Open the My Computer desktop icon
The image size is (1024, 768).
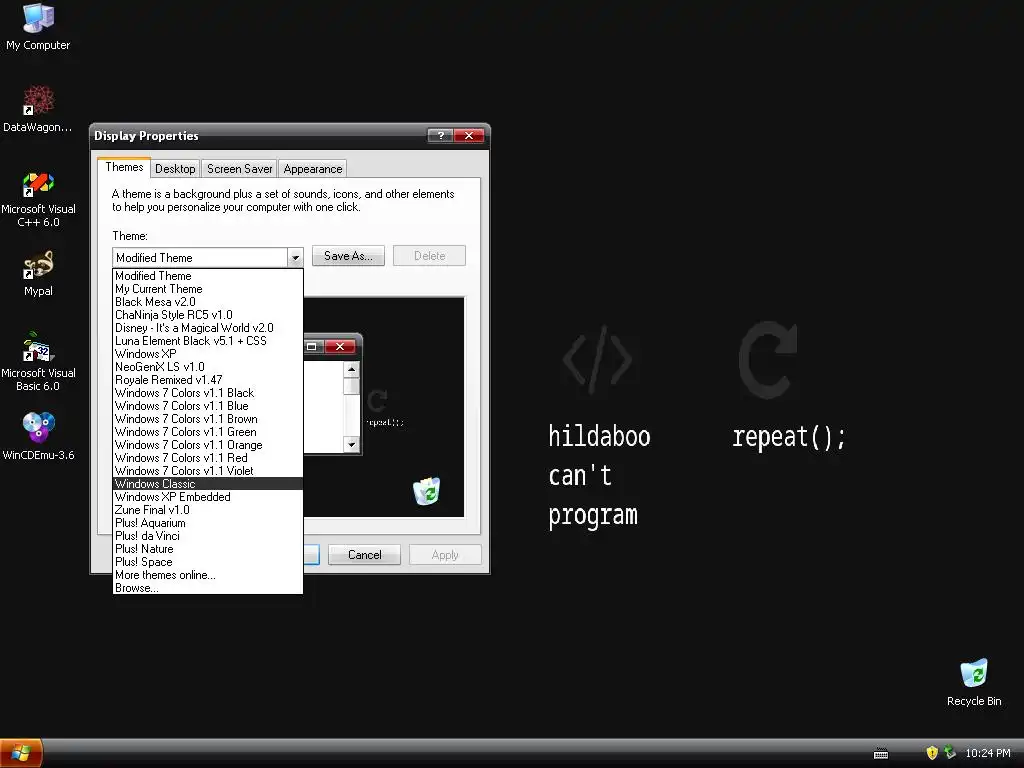coord(38,27)
